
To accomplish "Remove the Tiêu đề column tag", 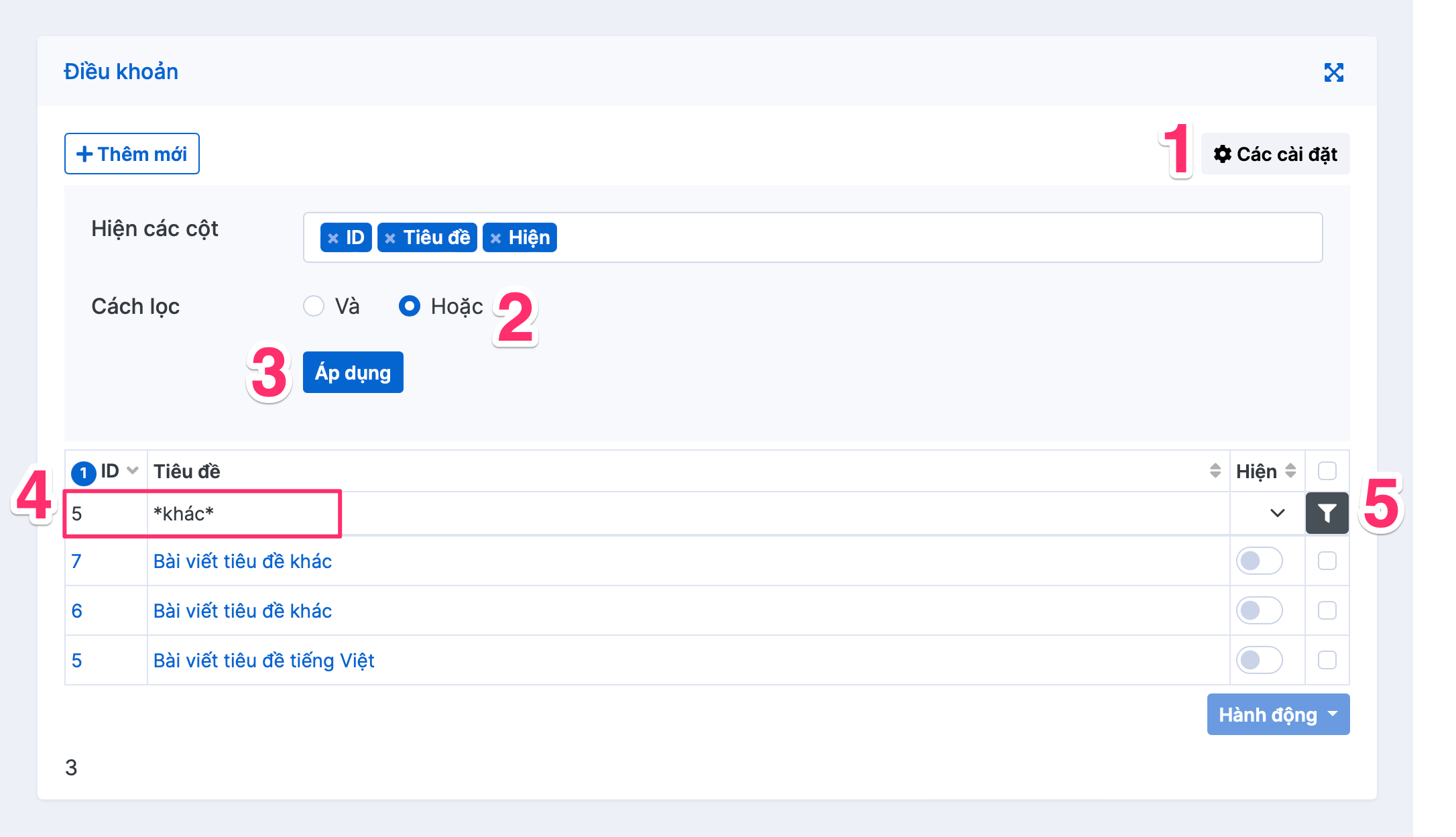I will click(x=390, y=238).
